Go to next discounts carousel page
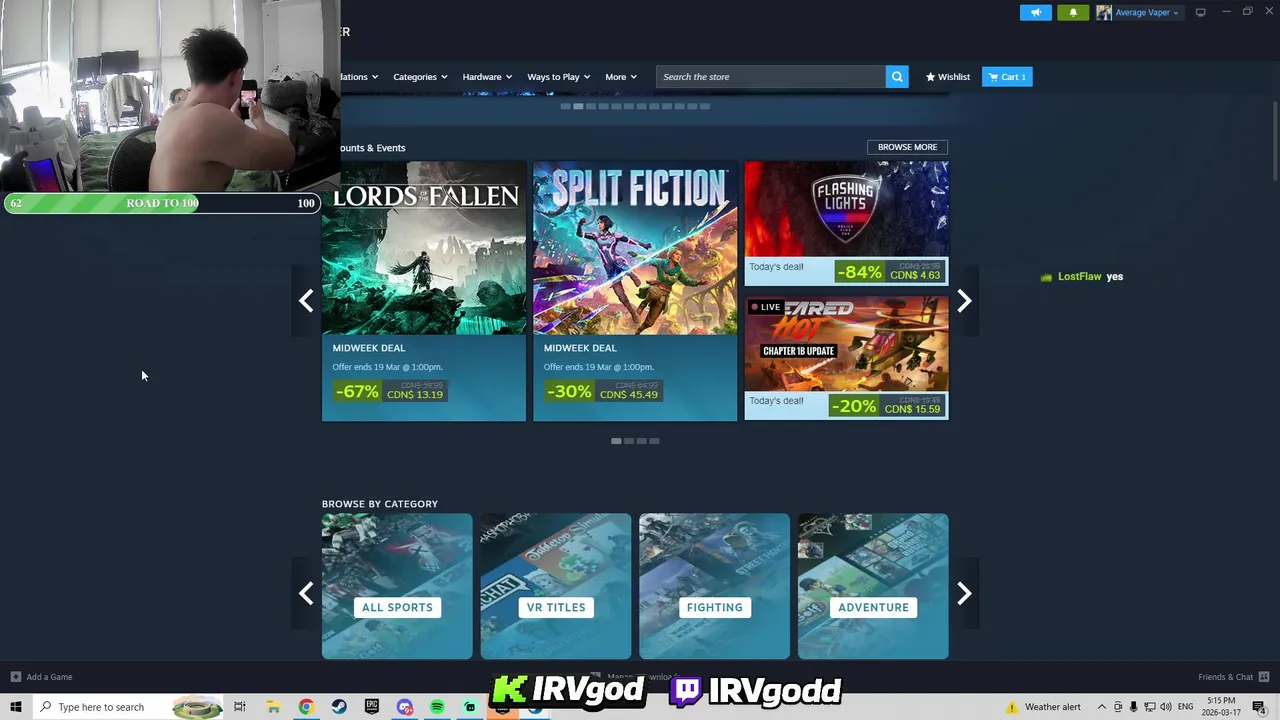 (964, 300)
